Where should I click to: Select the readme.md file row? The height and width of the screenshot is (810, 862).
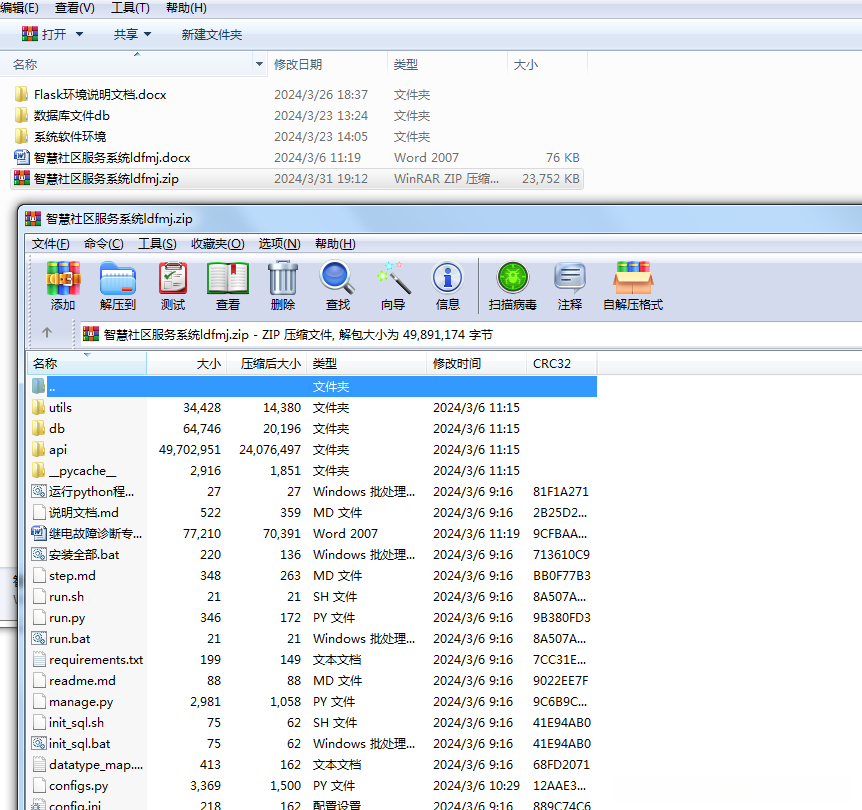[x=313, y=680]
